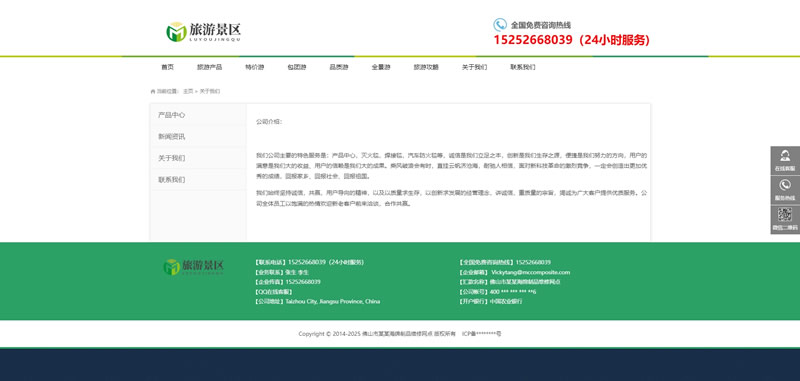The width and height of the screenshot is (800, 381).
Task: Click the 开户银行 中国农业银行 line
Action: (490, 301)
